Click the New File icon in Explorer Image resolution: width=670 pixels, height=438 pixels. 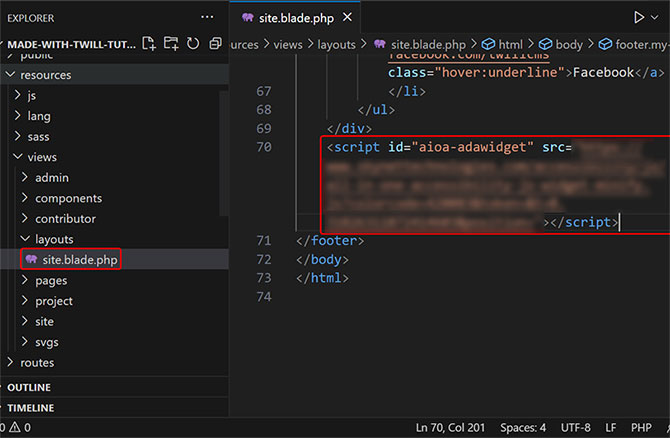149,43
